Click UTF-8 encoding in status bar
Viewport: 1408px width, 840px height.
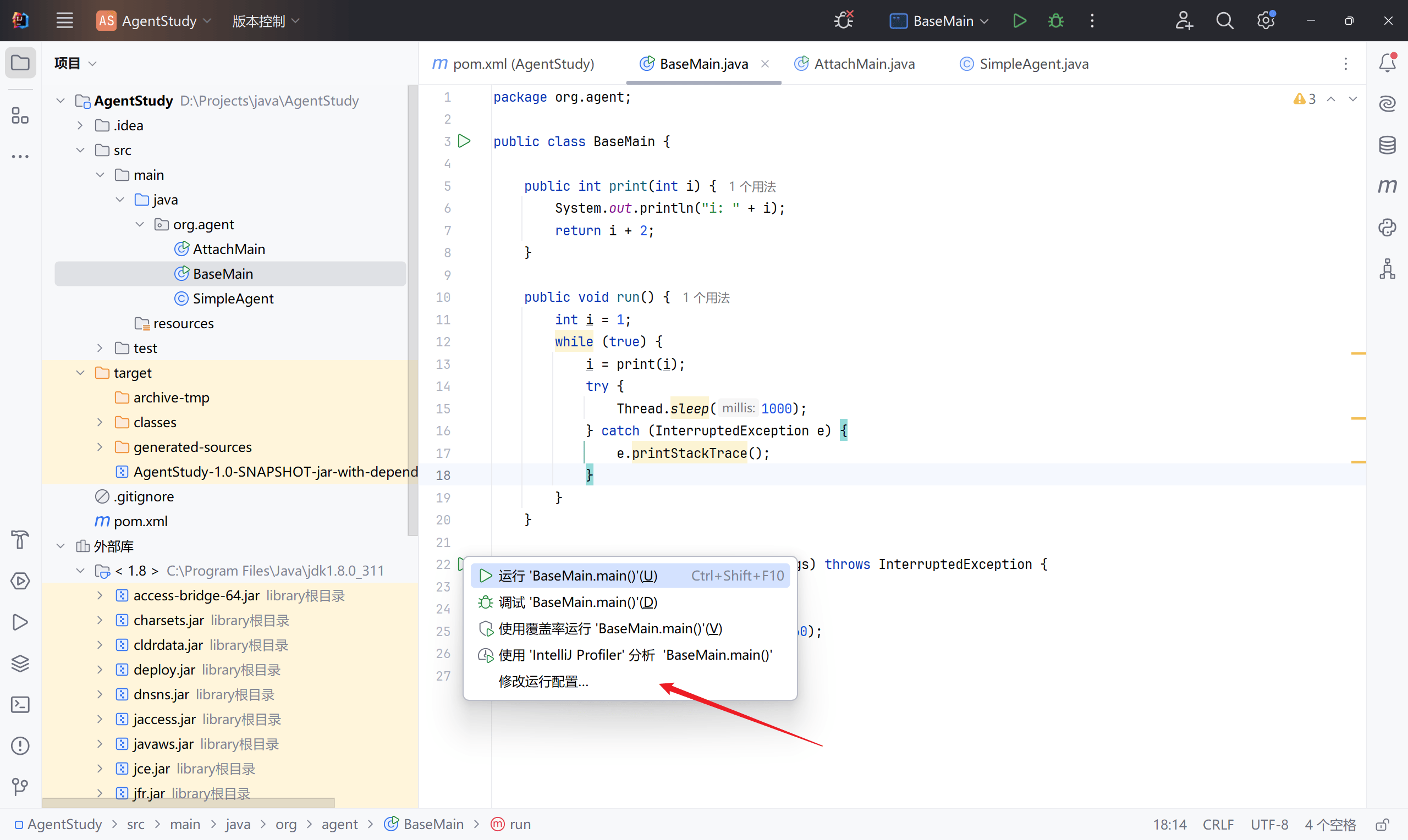(1269, 825)
